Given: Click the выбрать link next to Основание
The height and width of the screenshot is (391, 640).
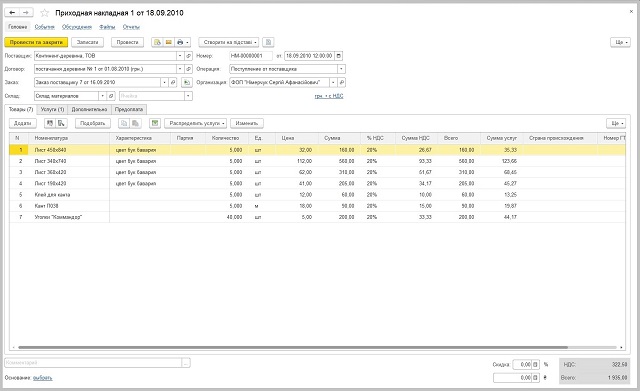Looking at the screenshot, I should click(42, 378).
